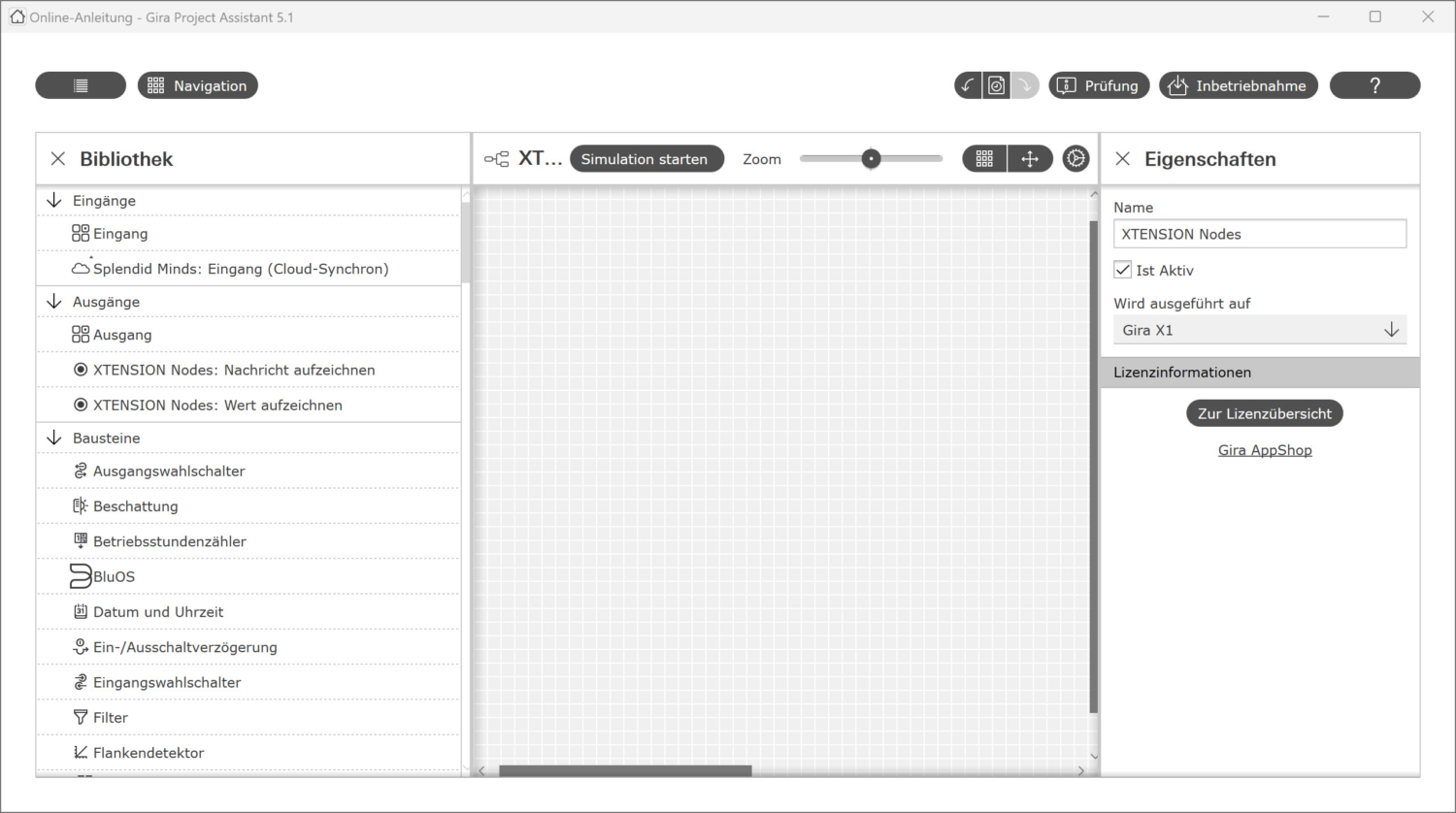Select the Ausgangswahlschalter block icon

[82, 471]
